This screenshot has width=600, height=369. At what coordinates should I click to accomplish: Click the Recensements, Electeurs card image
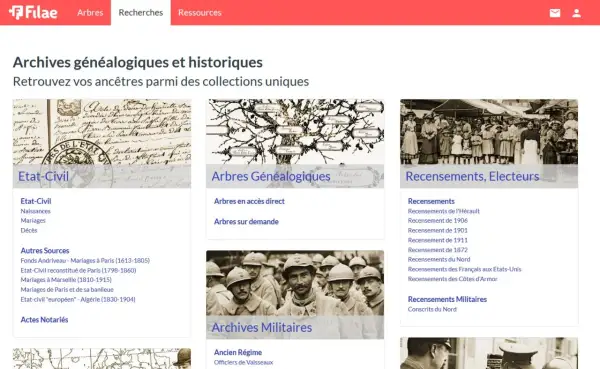[x=489, y=144]
